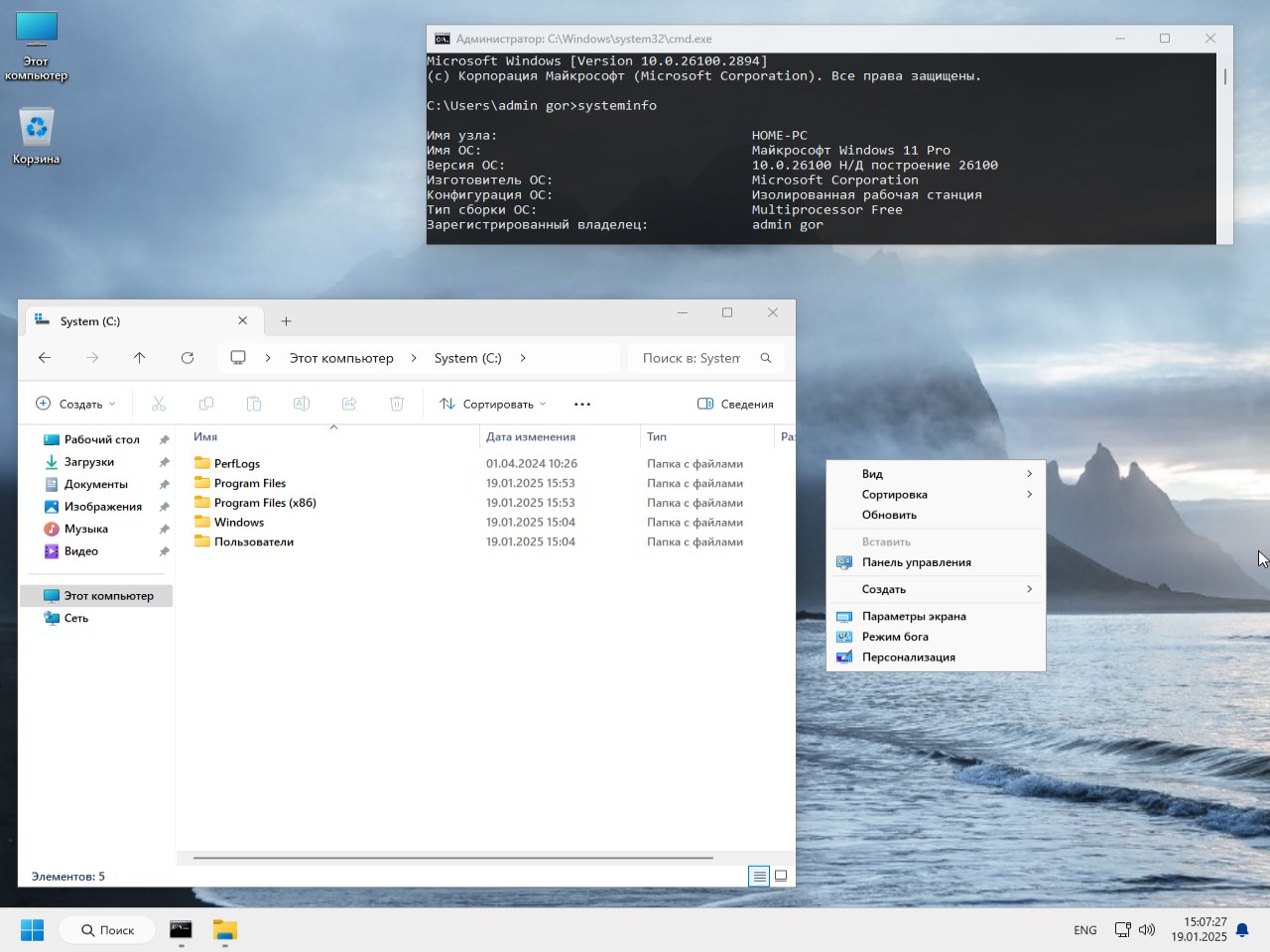Viewport: 1270px width, 952px height.
Task: Click the Тип column header
Action: pyautogui.click(x=657, y=436)
